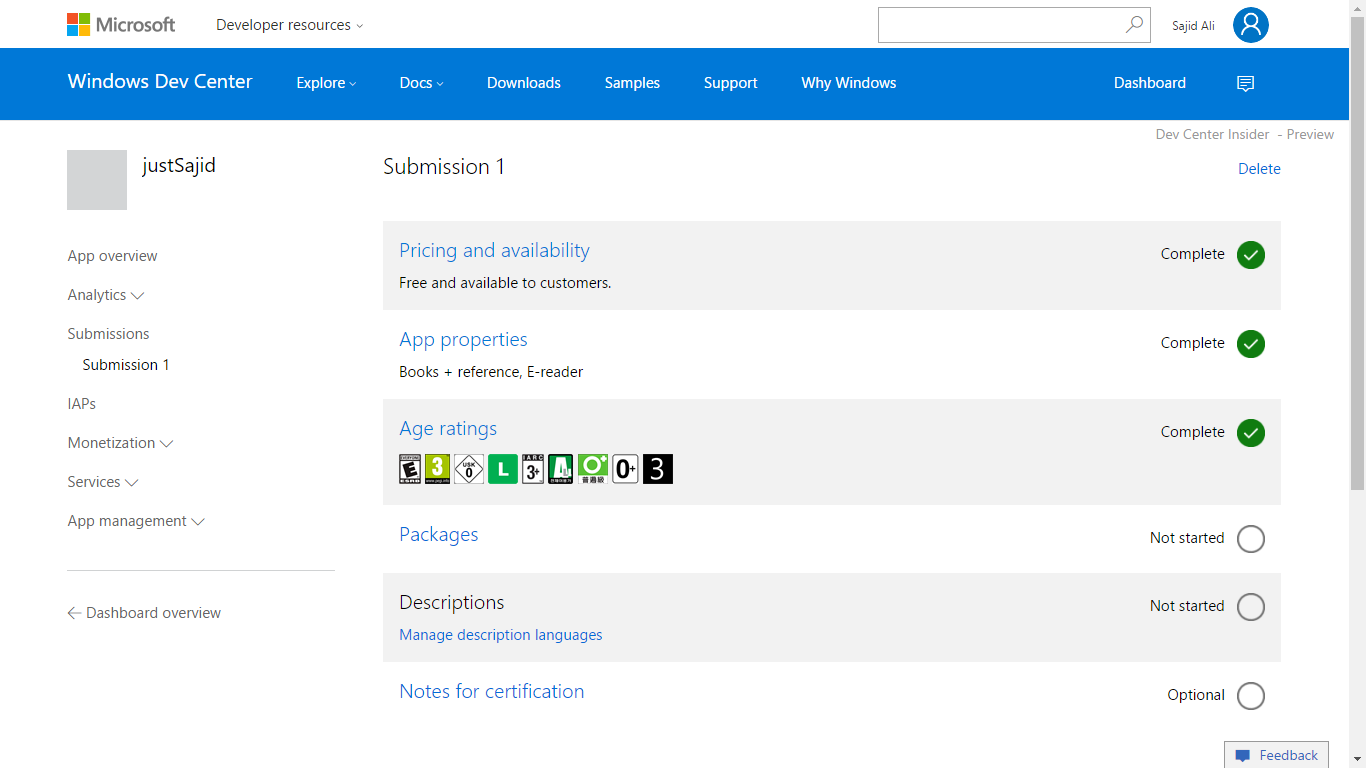Click the green L rating icon
The width and height of the screenshot is (1366, 768).
(503, 469)
